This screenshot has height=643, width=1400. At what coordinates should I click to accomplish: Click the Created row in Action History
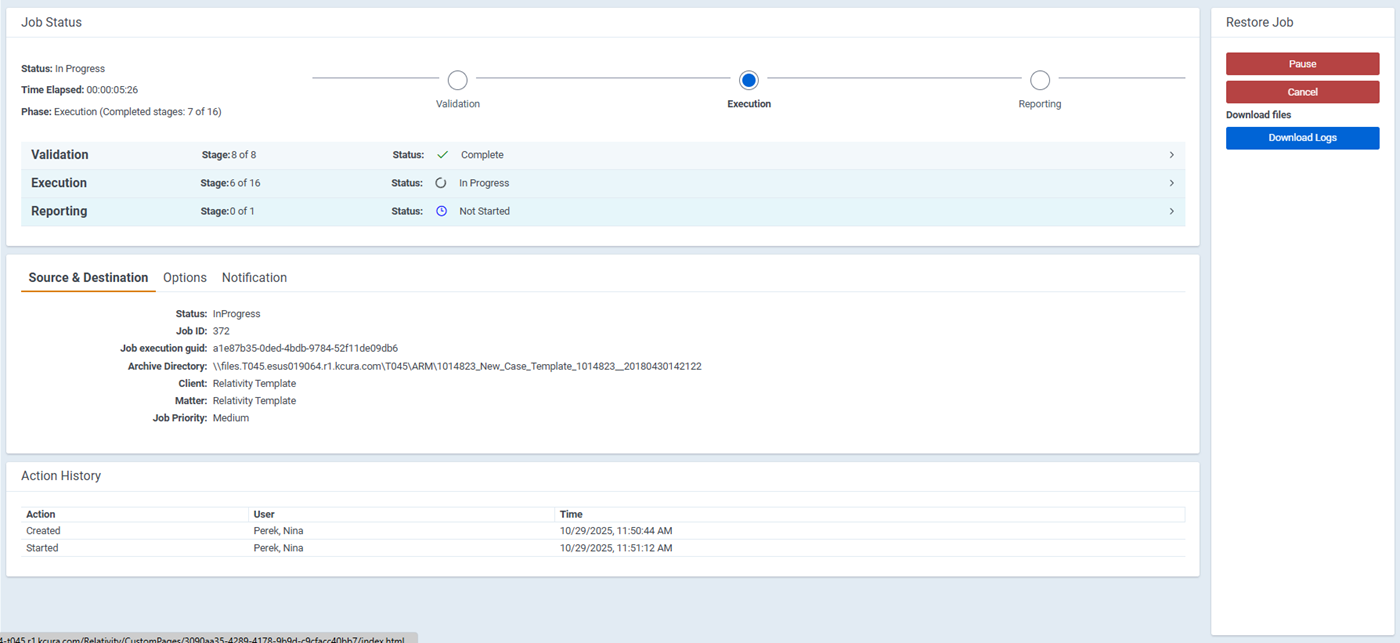(x=43, y=530)
